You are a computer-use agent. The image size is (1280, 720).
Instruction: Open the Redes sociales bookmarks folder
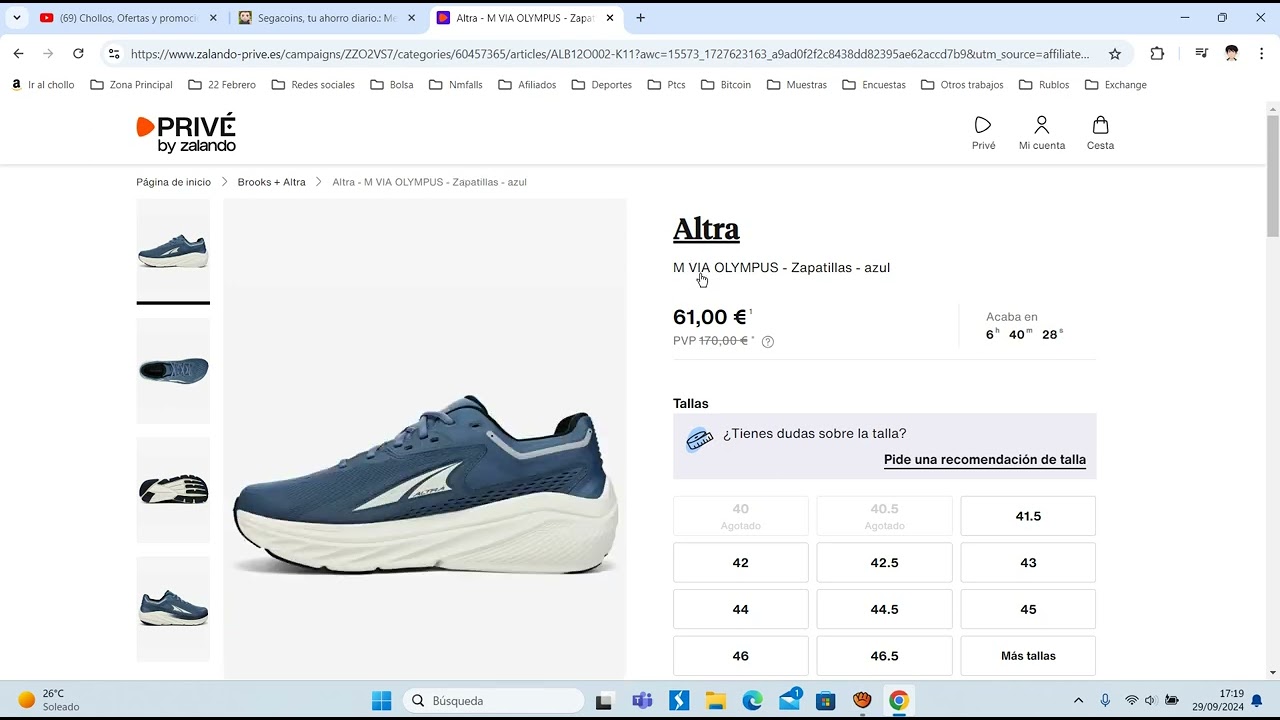(313, 85)
